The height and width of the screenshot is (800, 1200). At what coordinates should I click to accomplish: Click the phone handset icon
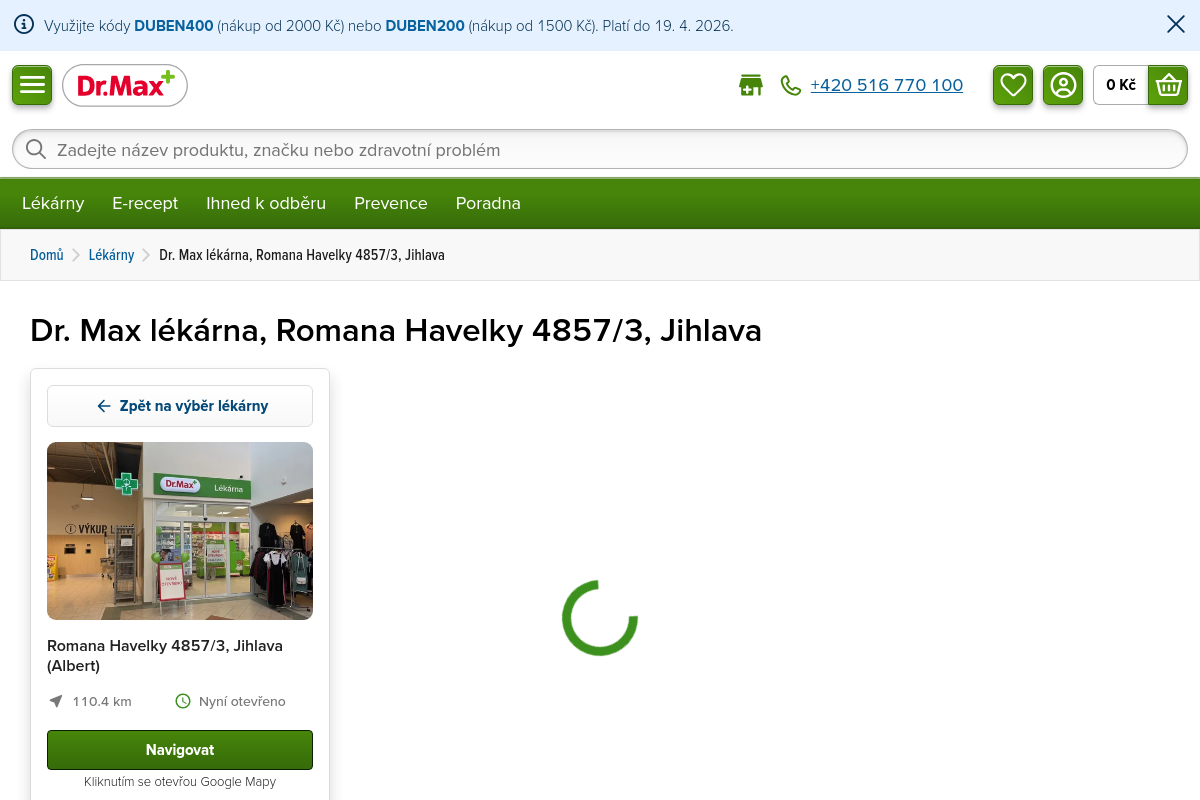click(791, 86)
